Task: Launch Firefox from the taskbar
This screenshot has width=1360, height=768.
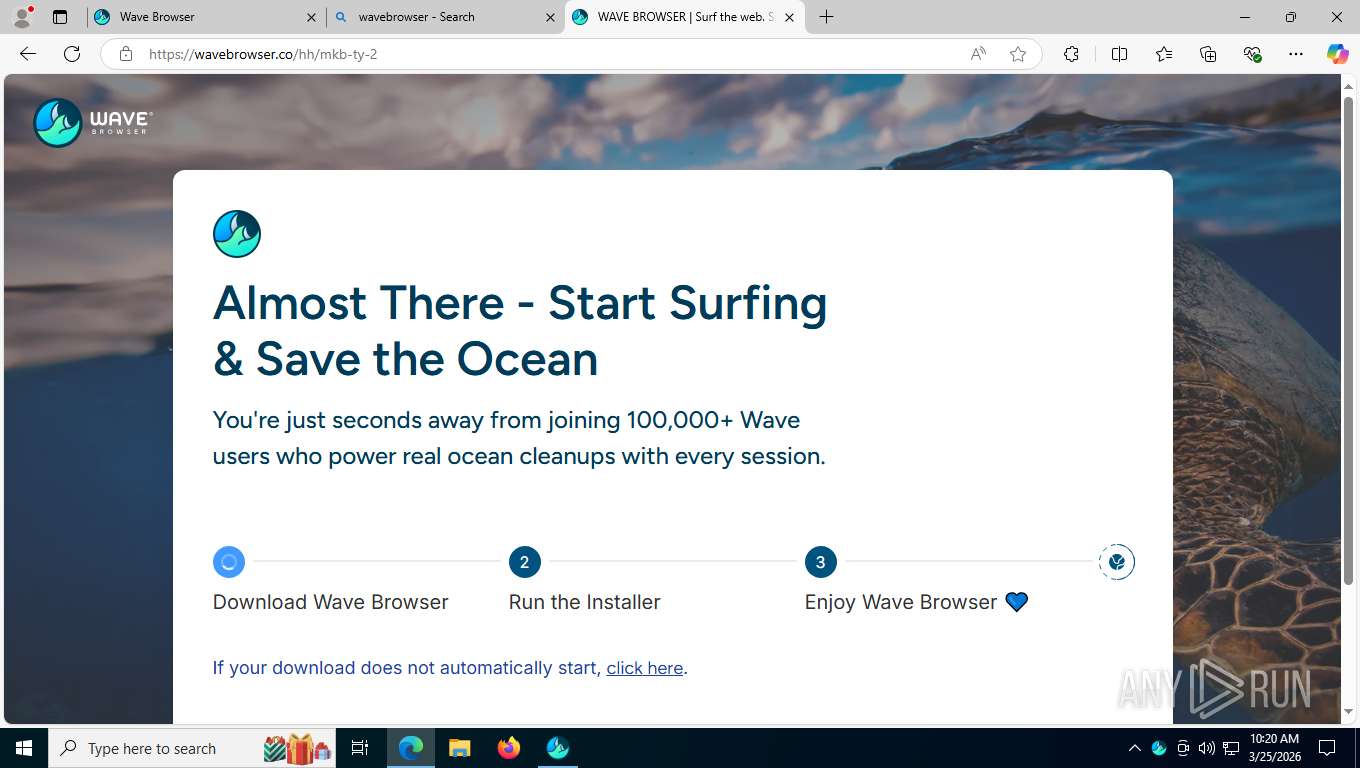Action: (508, 748)
